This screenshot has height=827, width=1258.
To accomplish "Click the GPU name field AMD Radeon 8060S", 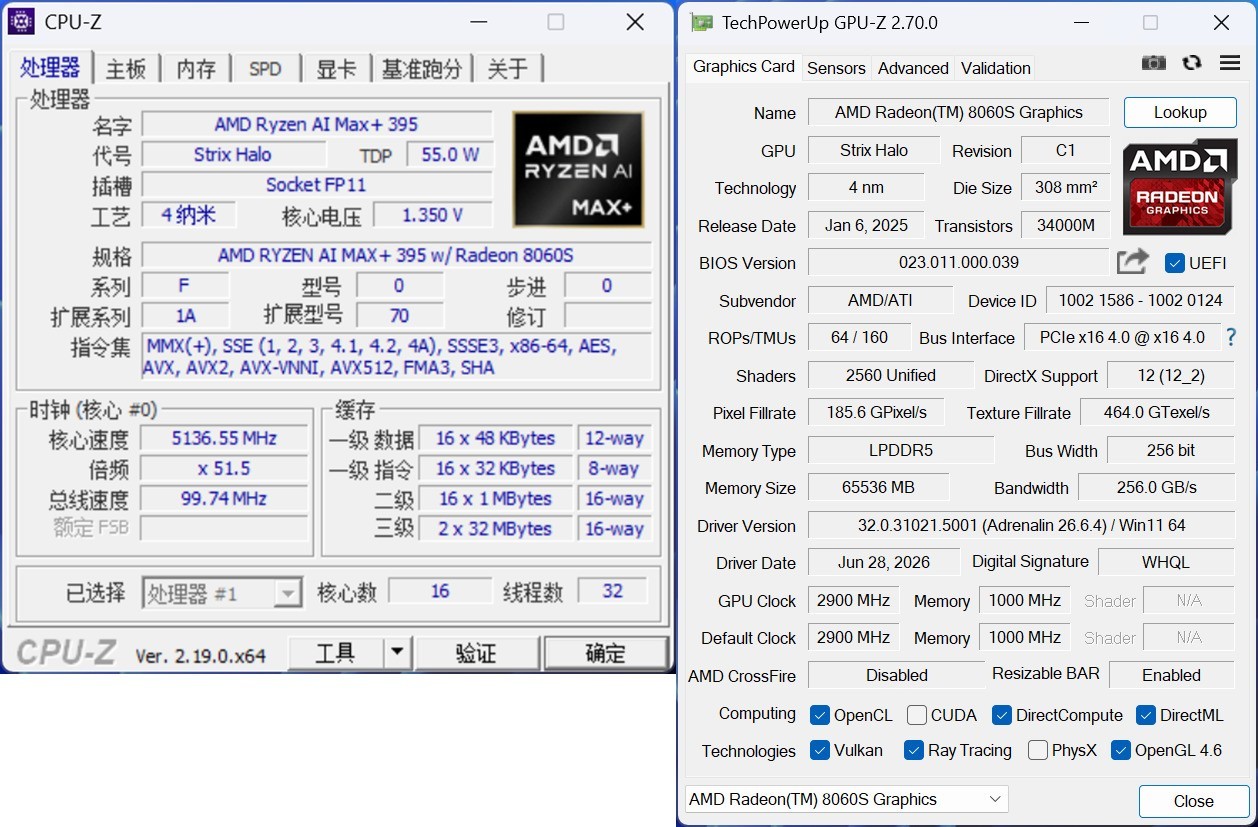I will click(959, 112).
